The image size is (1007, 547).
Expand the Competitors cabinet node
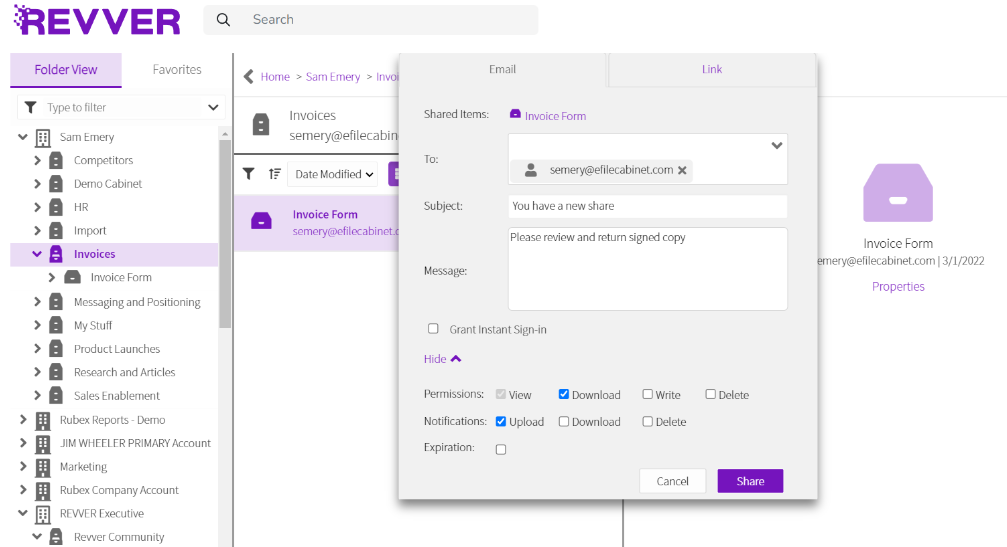[37, 161]
